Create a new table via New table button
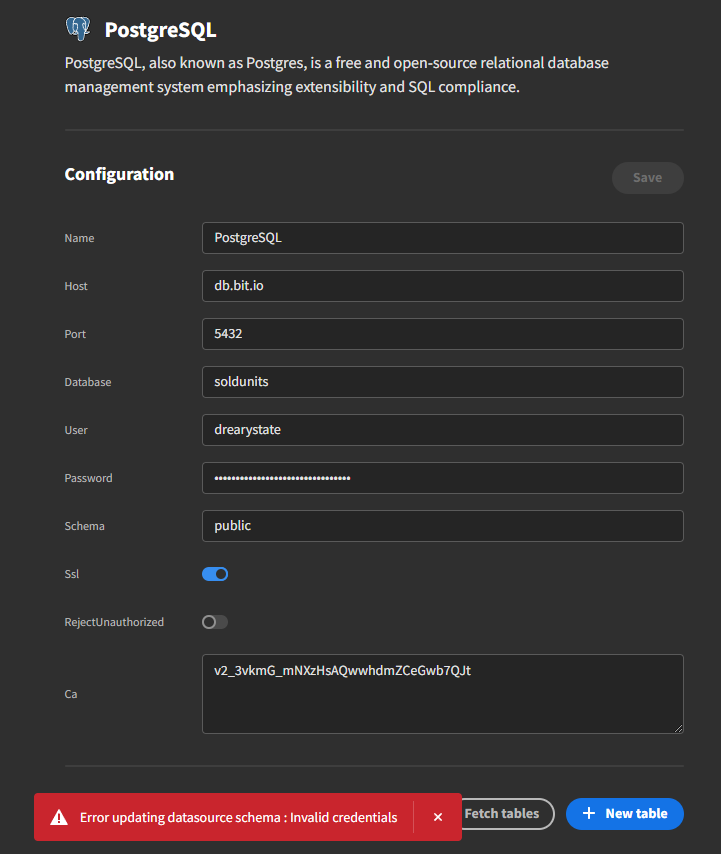Screen dimensions: 721x854 [624, 814]
